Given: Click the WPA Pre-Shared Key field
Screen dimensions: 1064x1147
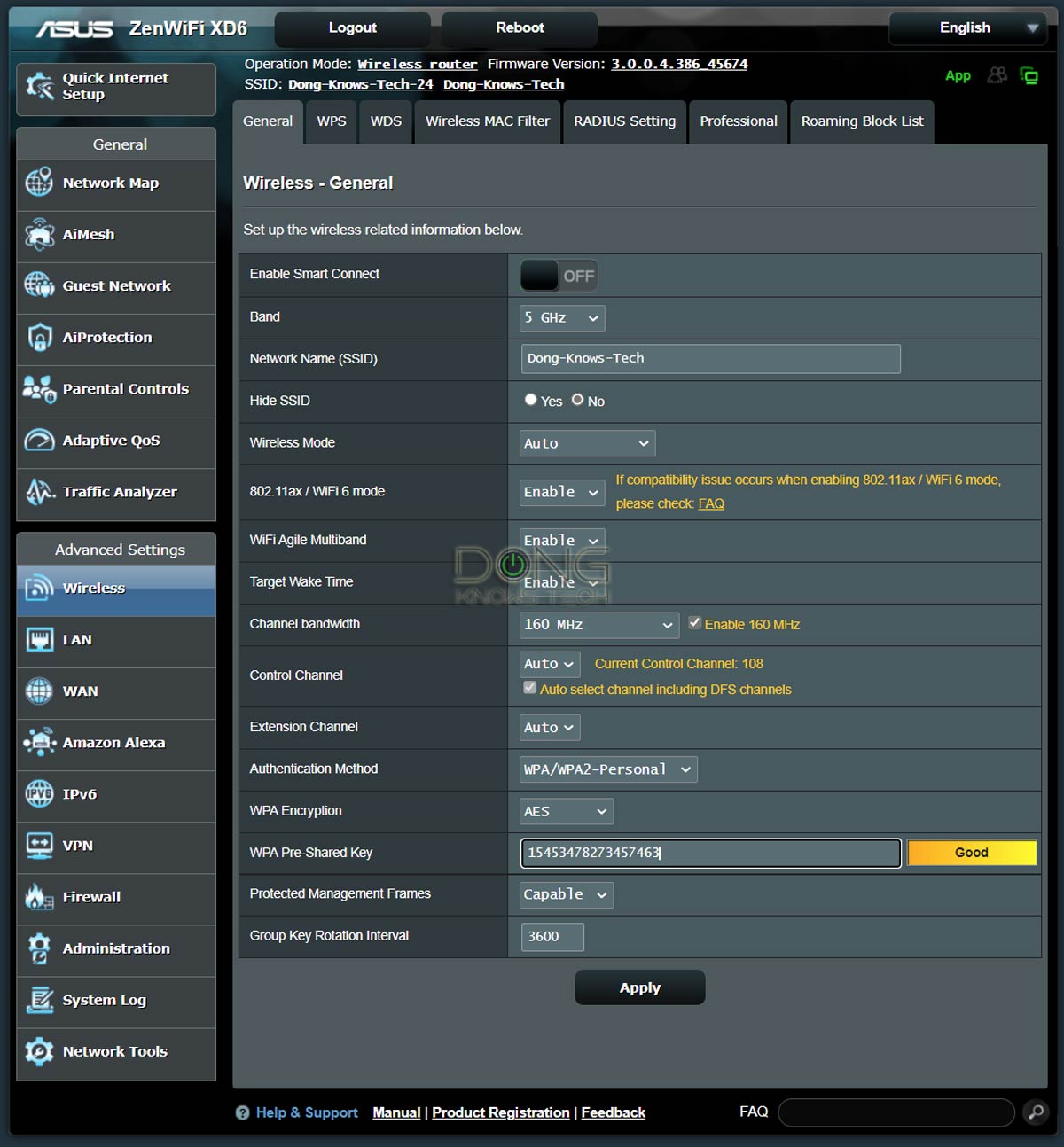Looking at the screenshot, I should click(710, 853).
